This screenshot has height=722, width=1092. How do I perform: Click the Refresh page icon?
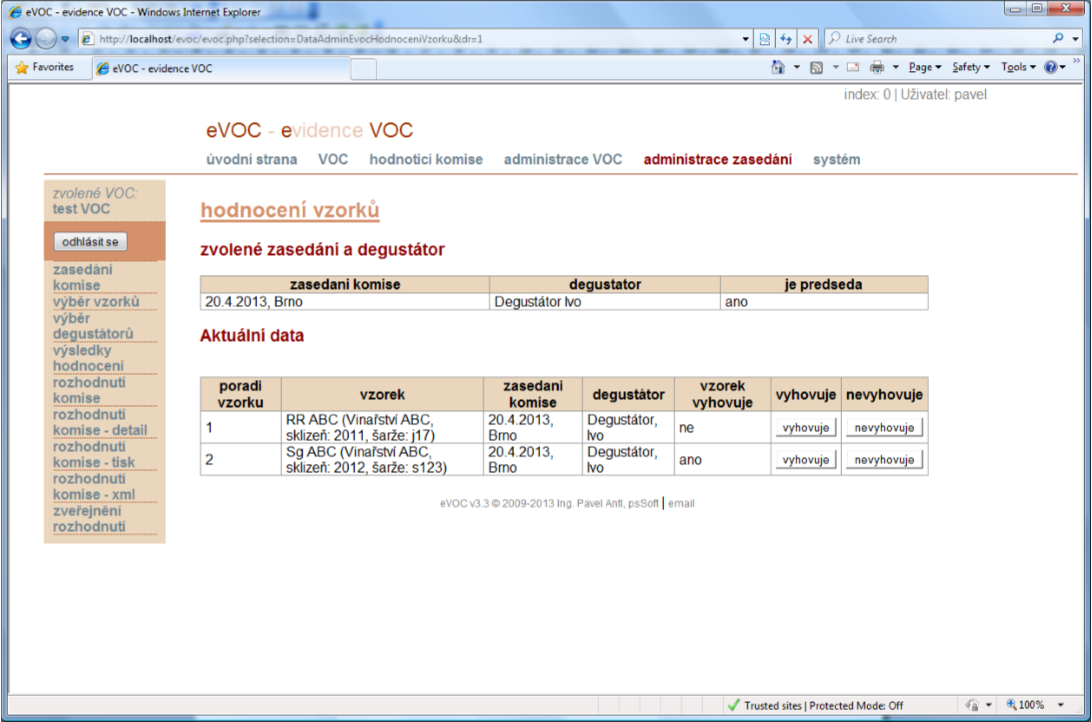786,39
